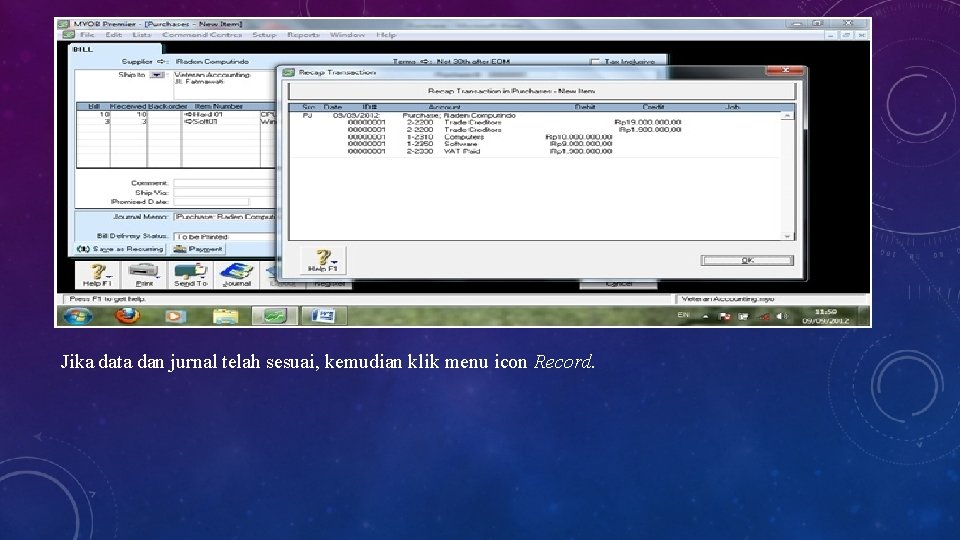
Task: Open the Lists menu
Action: click(141, 35)
